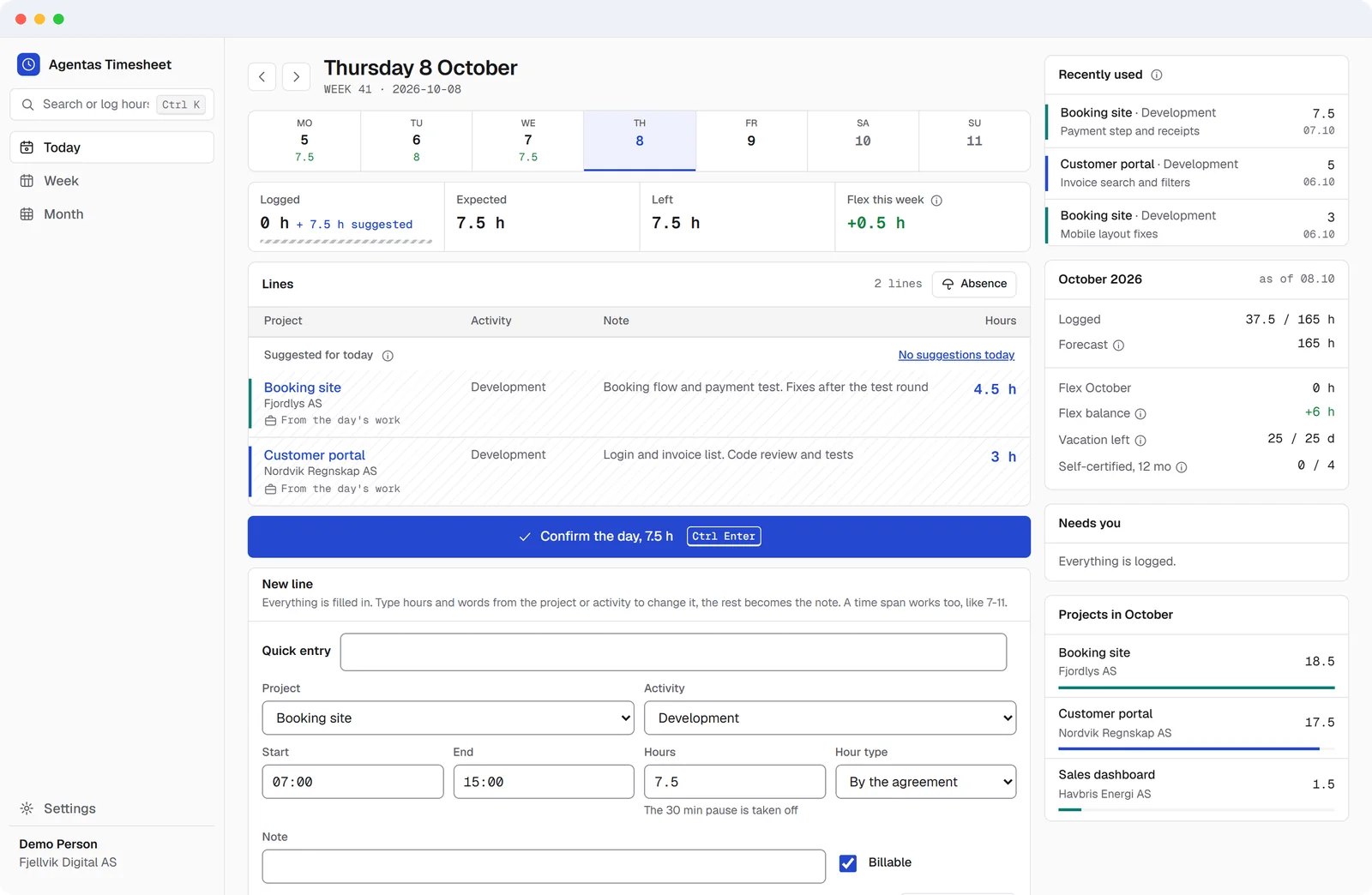Viewport: 1372px width, 895px height.
Task: Open the Activity dropdown showing Development
Action: click(830, 718)
